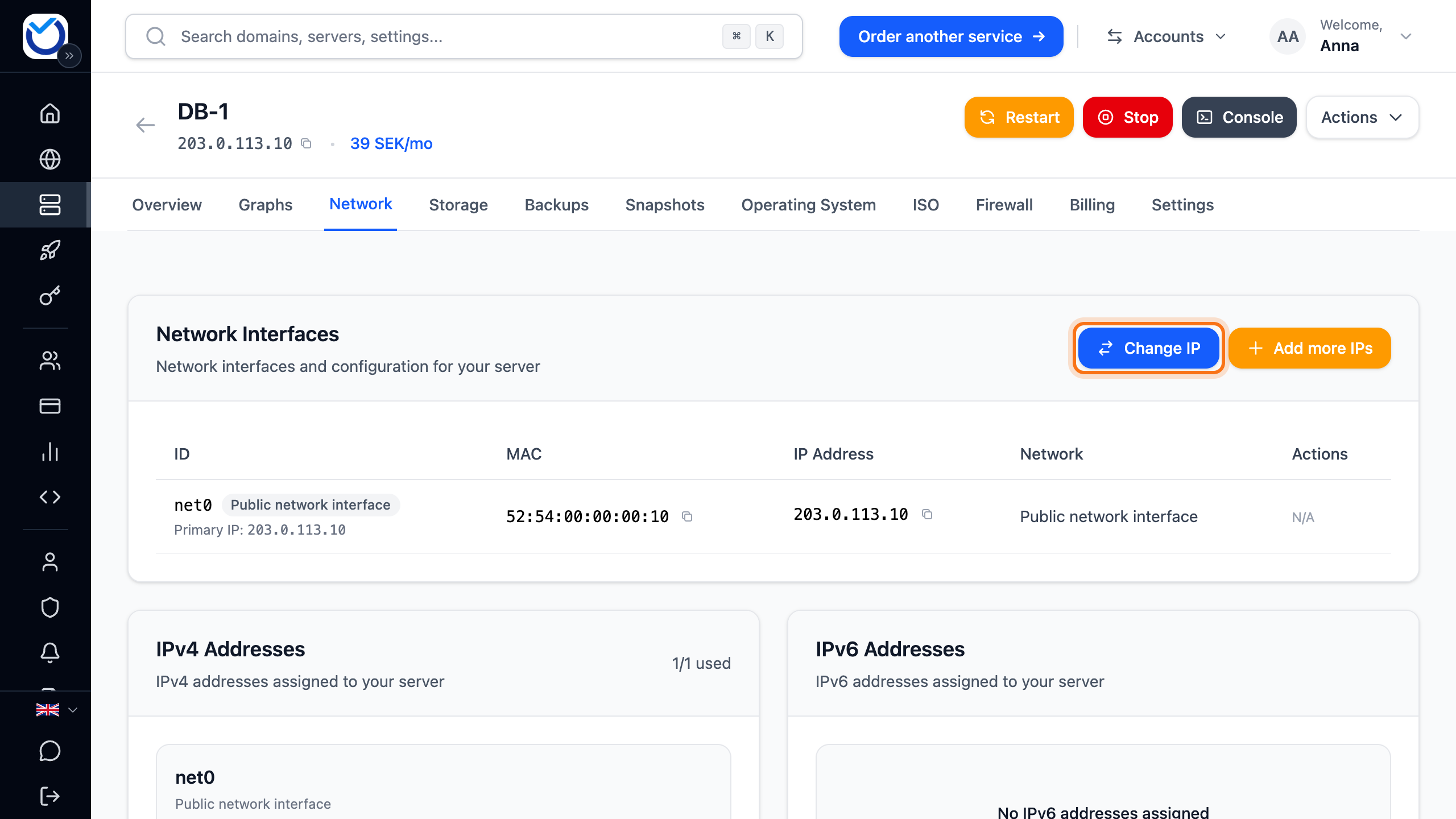
Task: Click Order another service button
Action: 952,36
